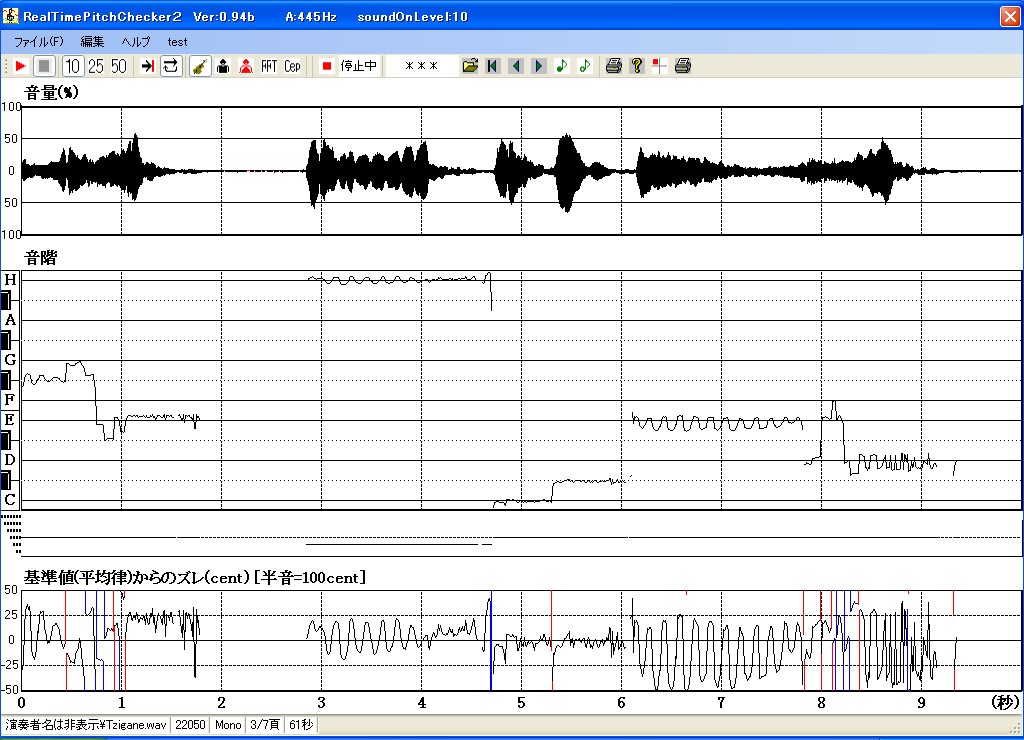This screenshot has width=1024, height=740.
Task: Click the RealTimePitchChecker2 app icon in title bar
Action: pos(10,16)
